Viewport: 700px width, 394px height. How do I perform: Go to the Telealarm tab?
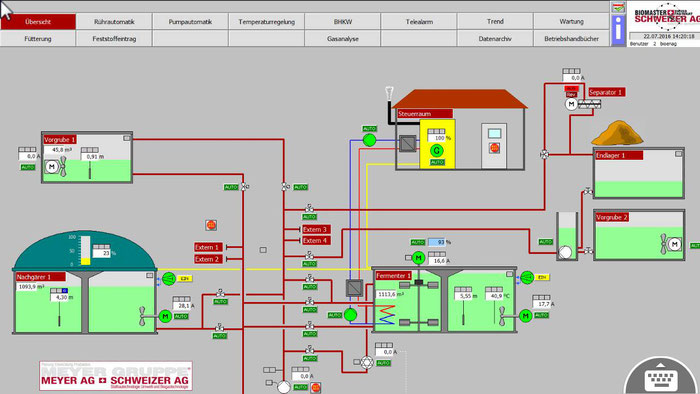pyautogui.click(x=419, y=21)
